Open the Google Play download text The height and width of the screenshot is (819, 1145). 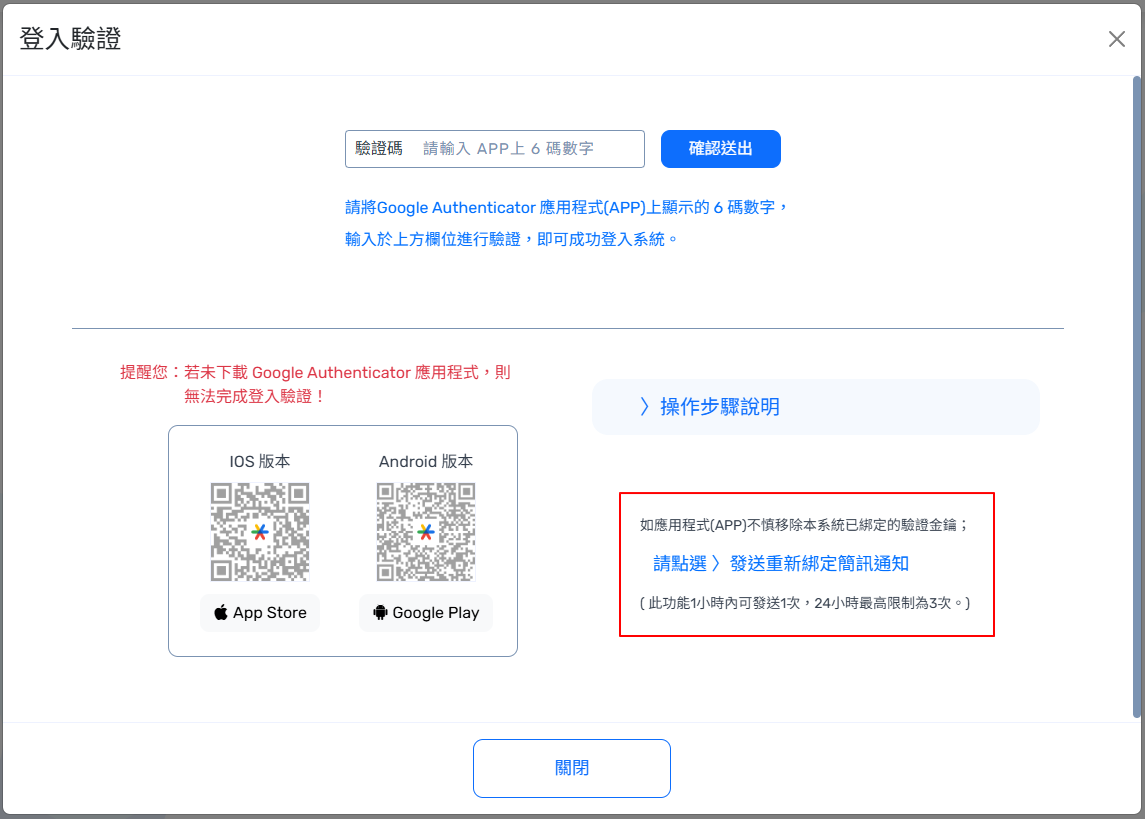point(435,613)
